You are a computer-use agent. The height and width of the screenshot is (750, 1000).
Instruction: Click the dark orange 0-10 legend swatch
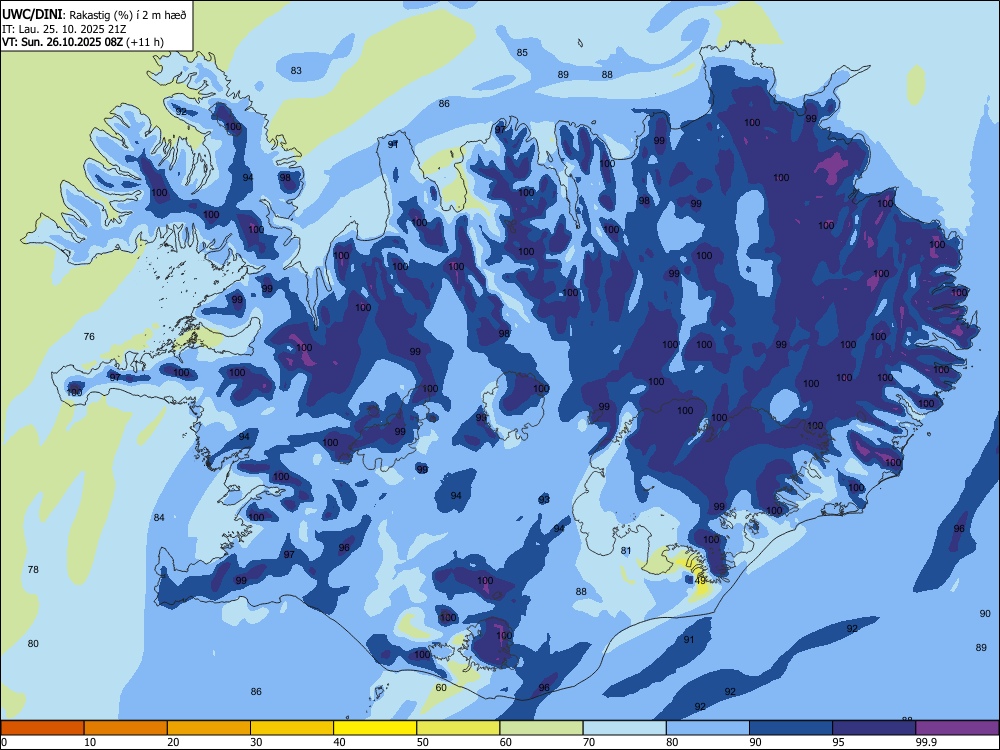(42, 728)
